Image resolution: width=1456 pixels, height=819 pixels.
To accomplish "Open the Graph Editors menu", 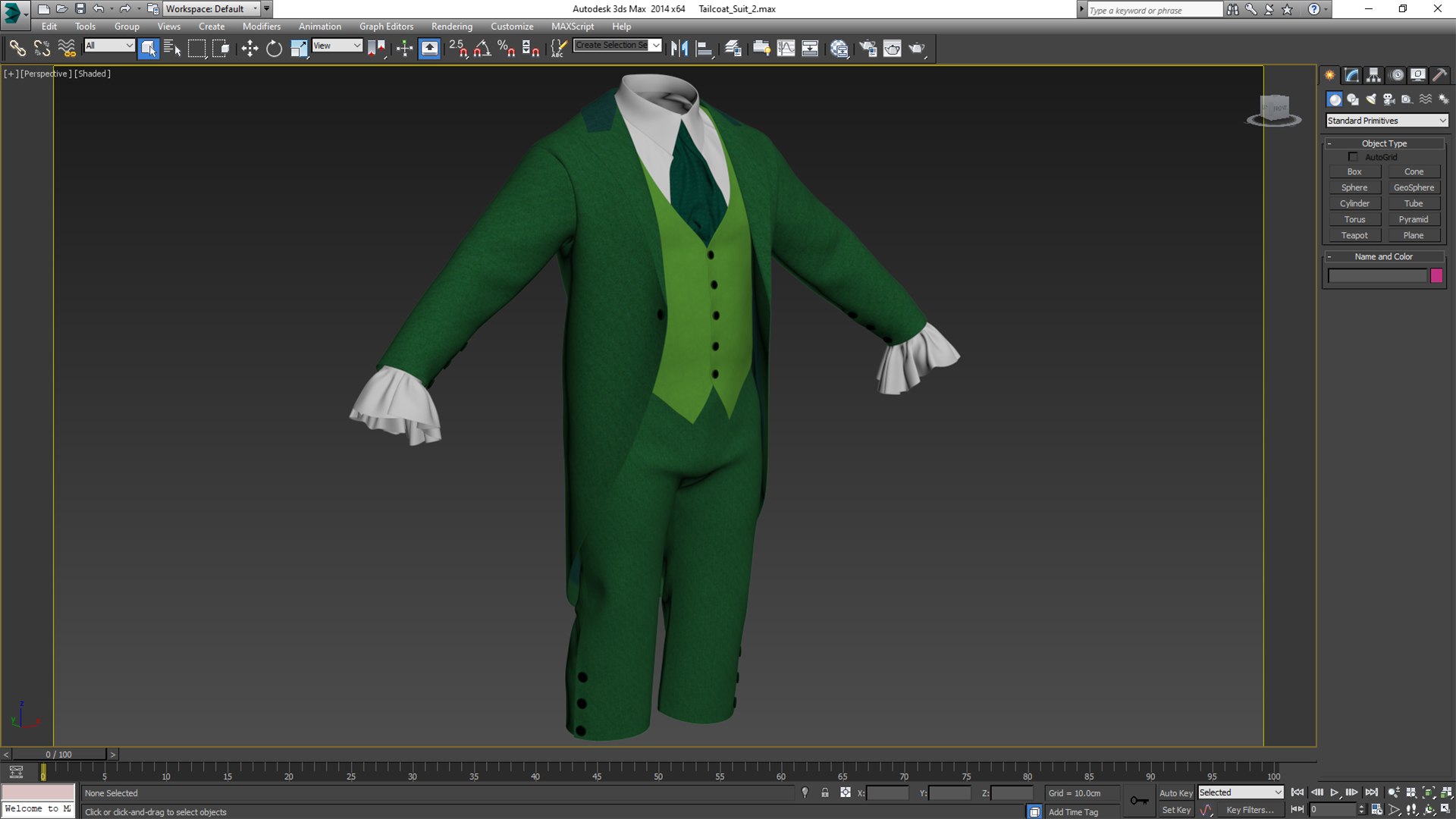I will 386,27.
